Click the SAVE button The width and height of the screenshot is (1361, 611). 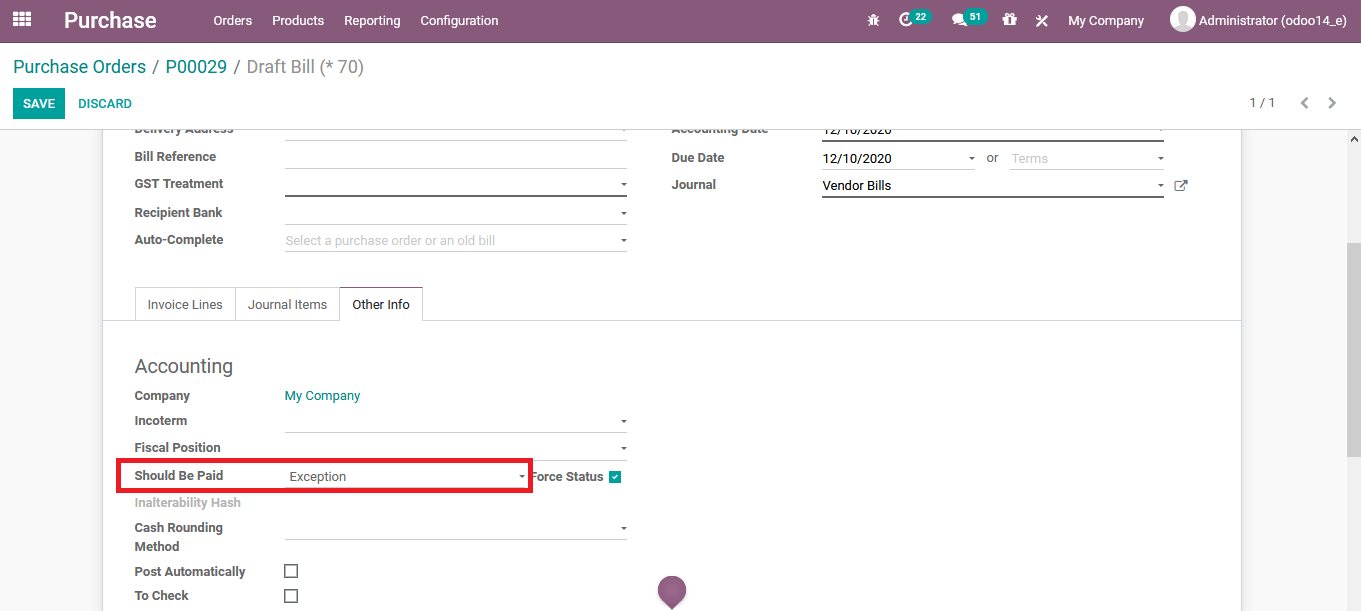(39, 104)
